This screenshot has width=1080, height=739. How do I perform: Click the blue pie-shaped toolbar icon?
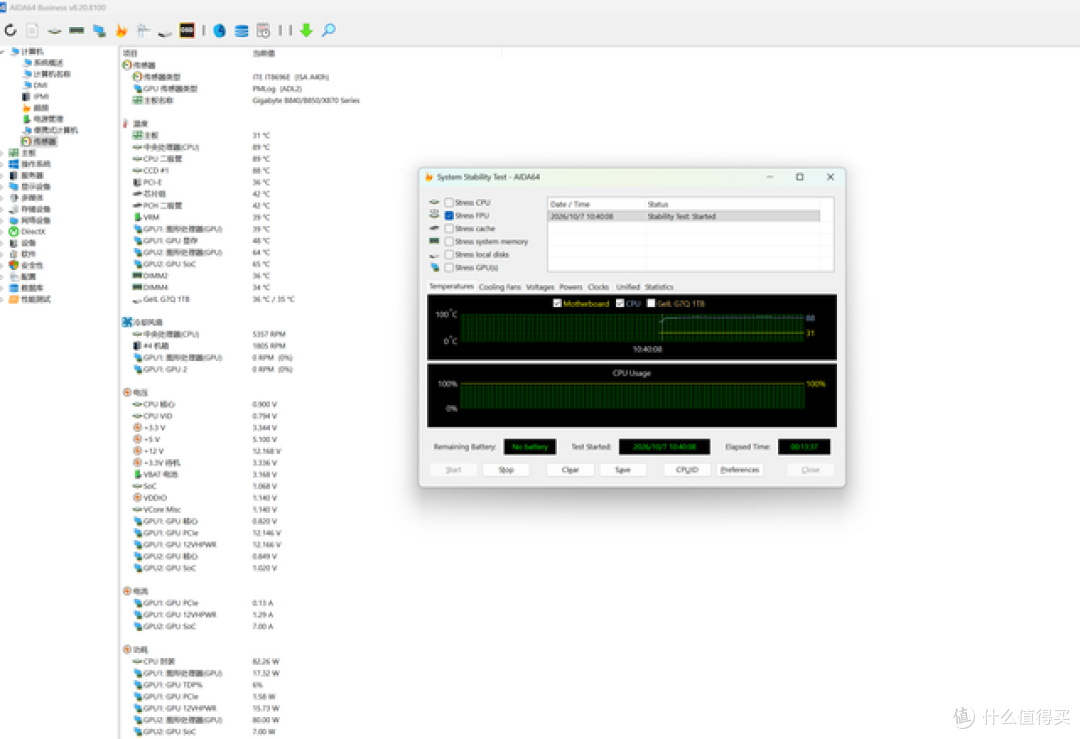[219, 30]
